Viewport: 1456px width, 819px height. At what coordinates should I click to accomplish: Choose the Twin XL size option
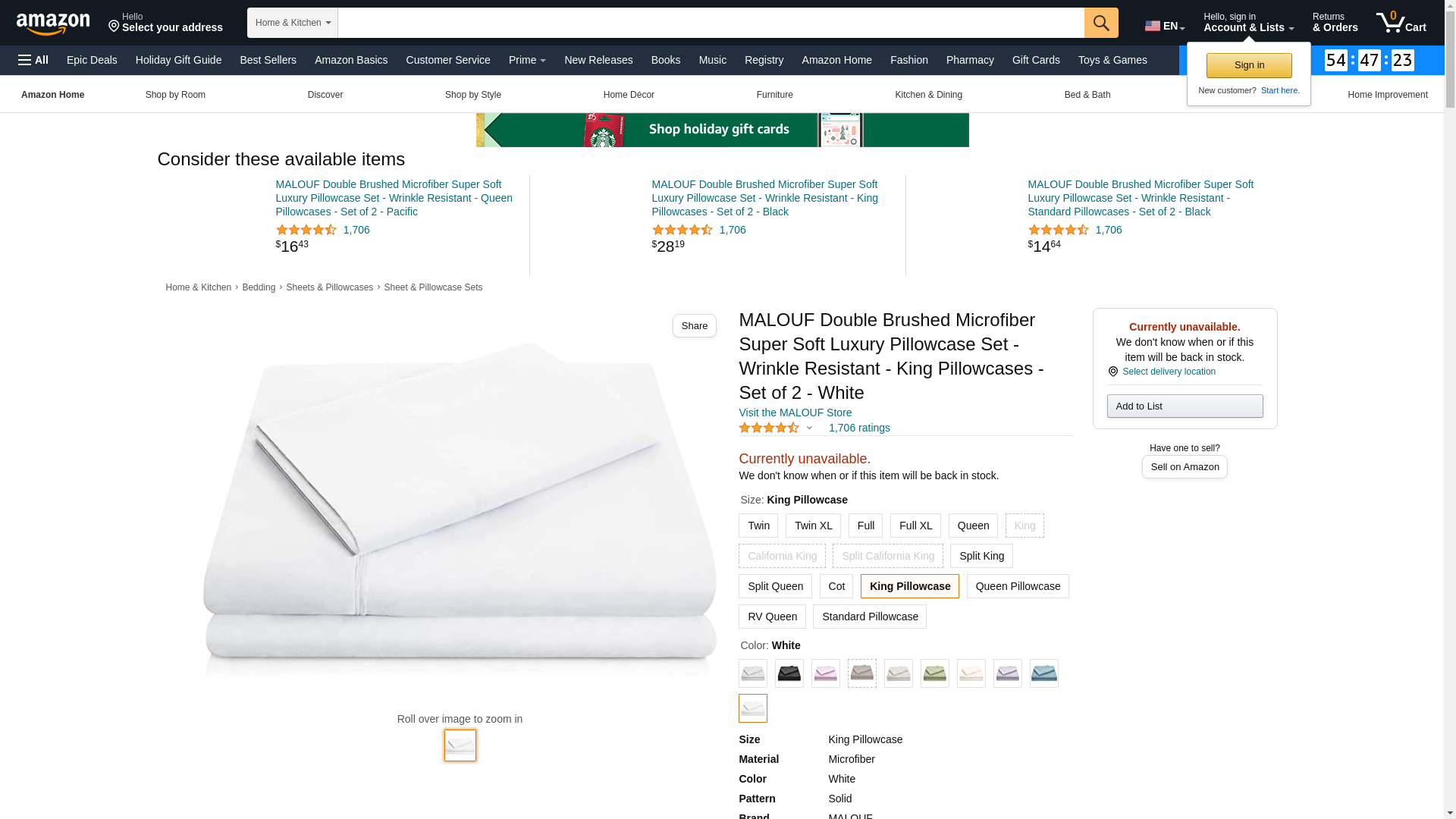tap(813, 526)
